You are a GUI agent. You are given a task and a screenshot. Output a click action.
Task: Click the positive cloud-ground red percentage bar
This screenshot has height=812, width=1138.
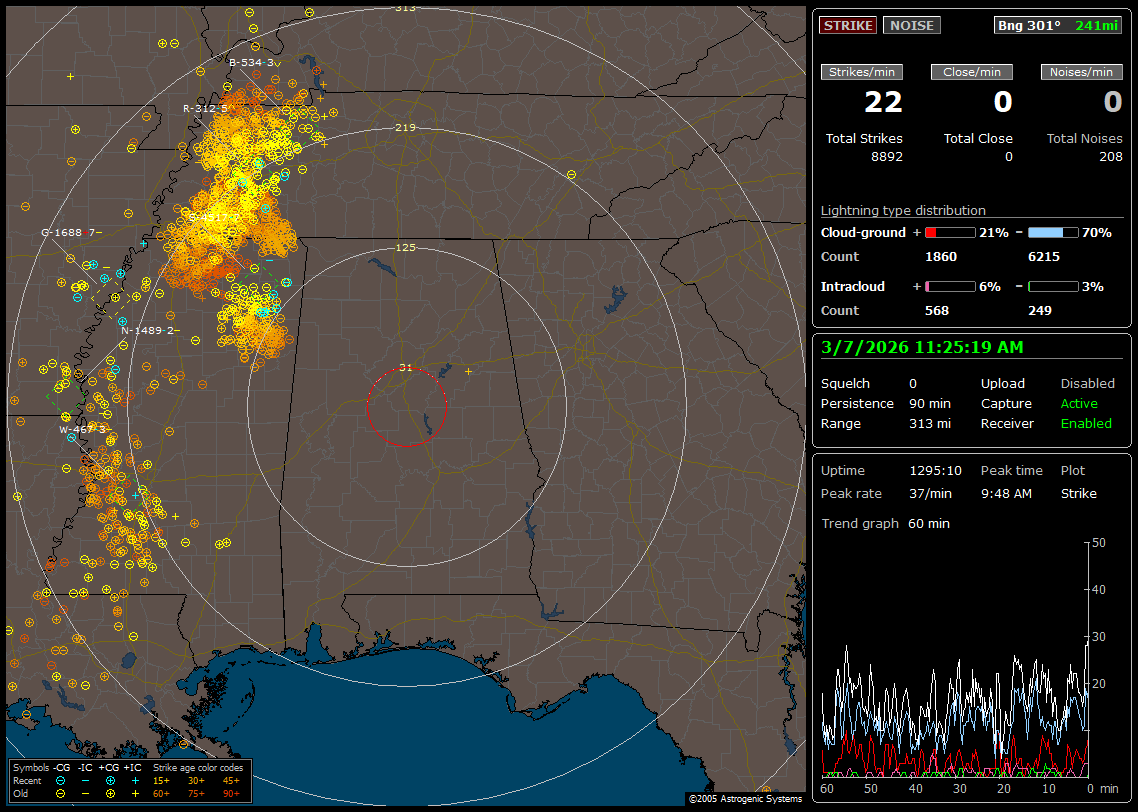(x=949, y=232)
